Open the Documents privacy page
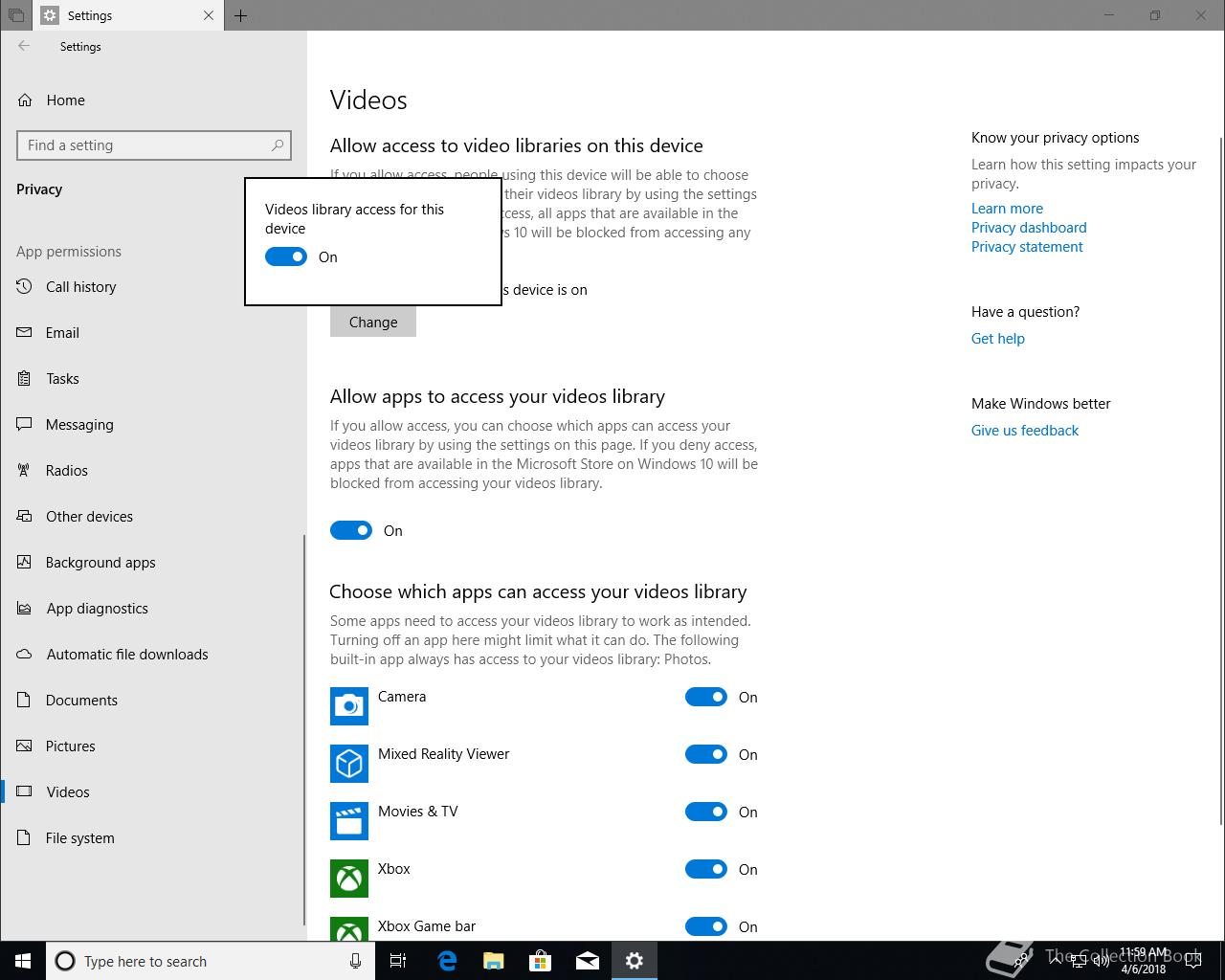1225x980 pixels. pyautogui.click(x=153, y=701)
